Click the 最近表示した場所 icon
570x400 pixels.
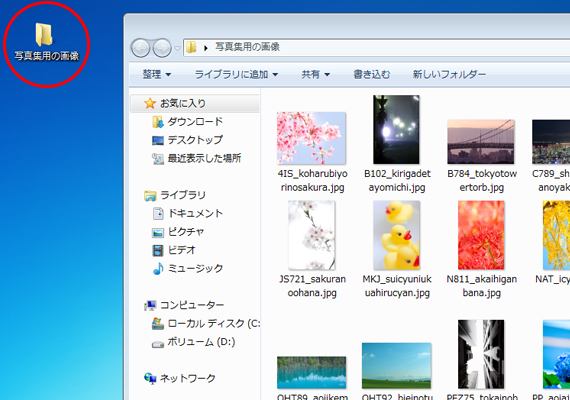[x=158, y=159]
